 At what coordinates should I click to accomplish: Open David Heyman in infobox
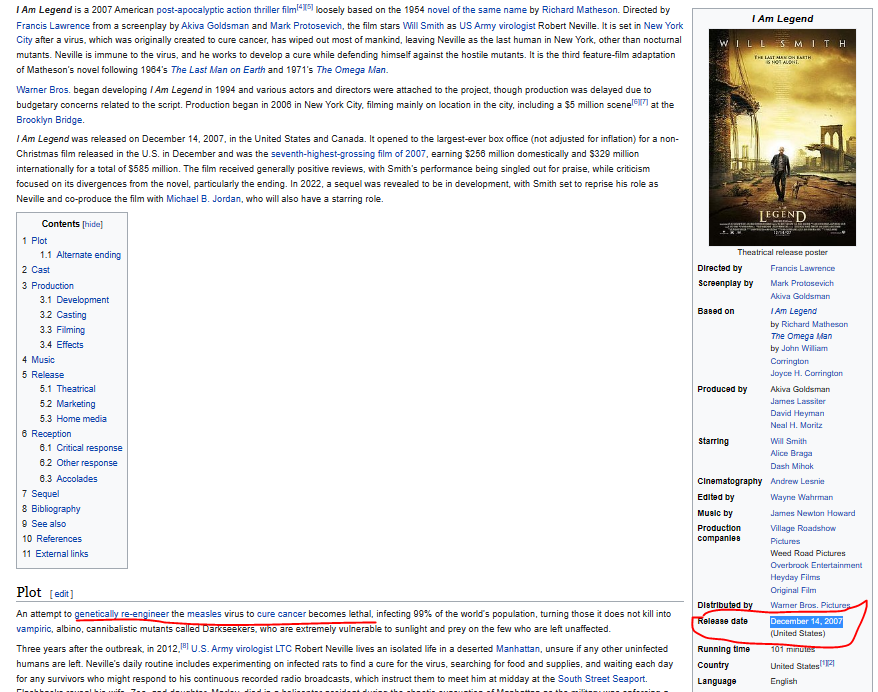click(797, 413)
